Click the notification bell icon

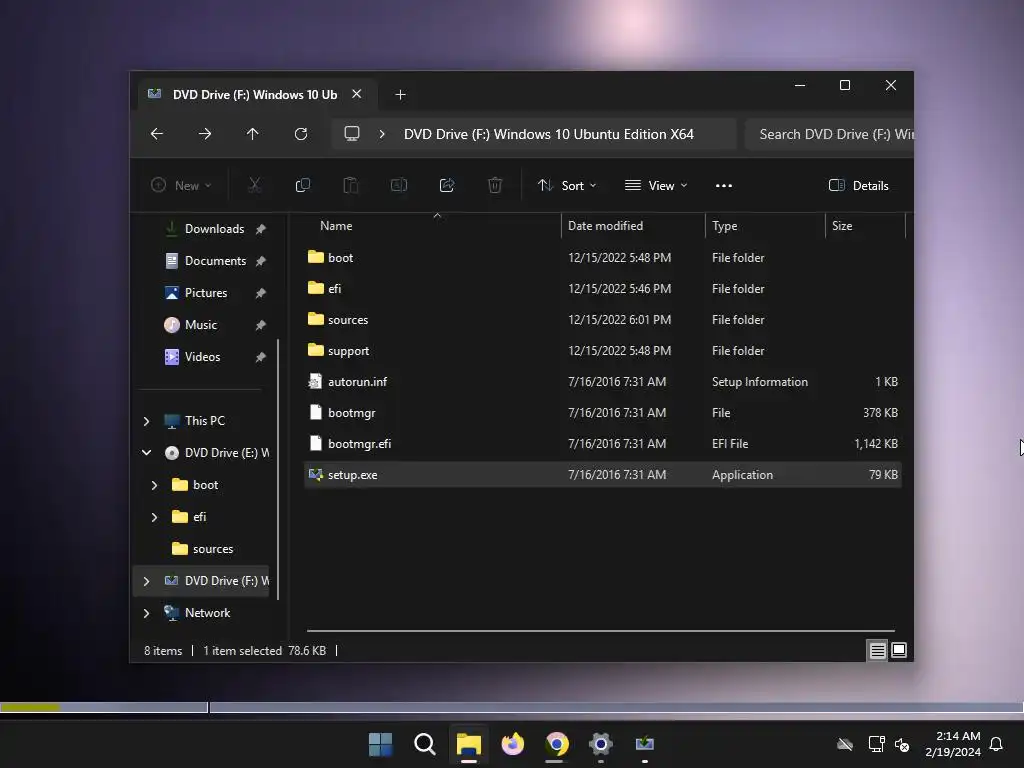tap(996, 744)
